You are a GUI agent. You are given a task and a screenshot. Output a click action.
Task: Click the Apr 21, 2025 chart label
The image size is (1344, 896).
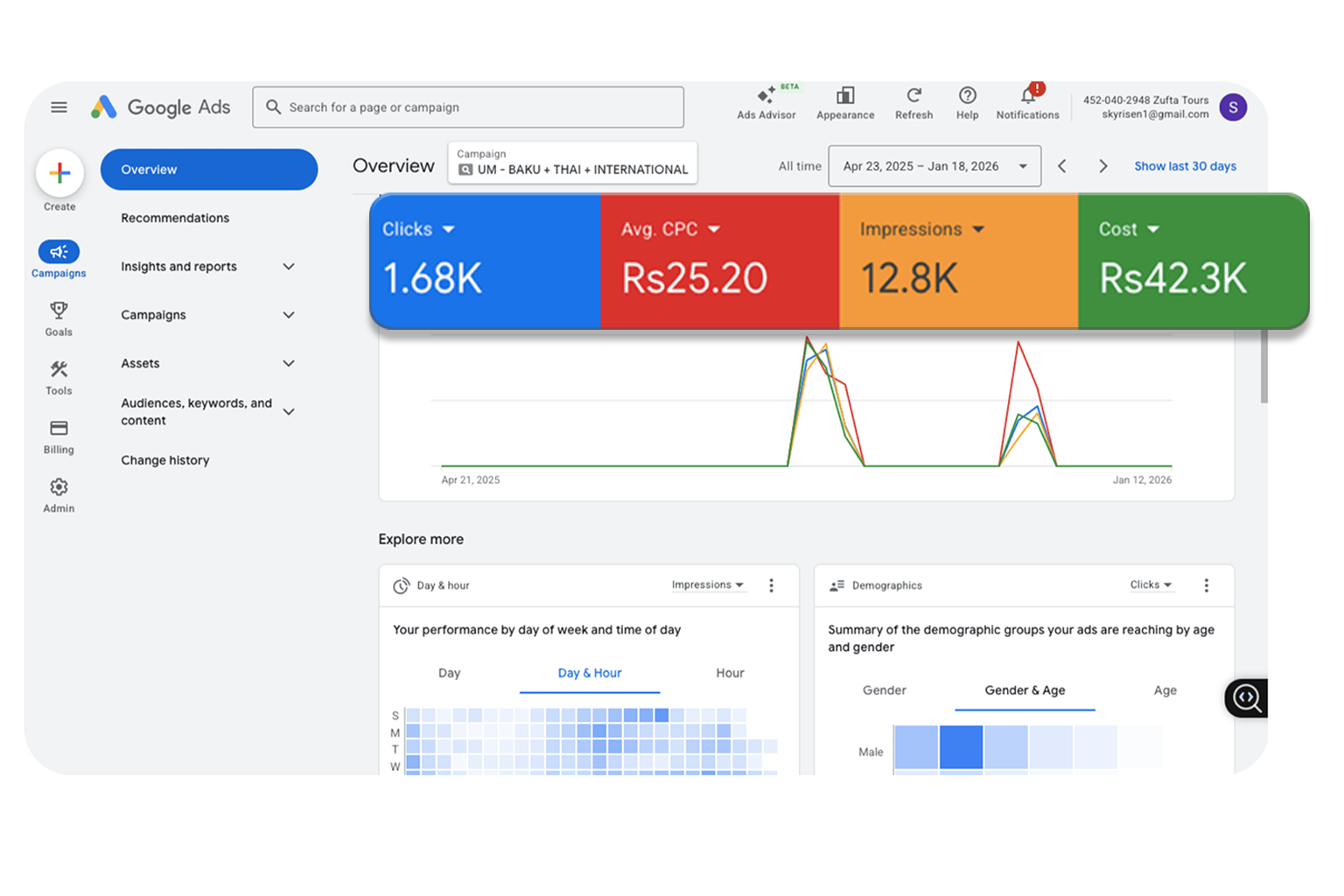pos(471,479)
